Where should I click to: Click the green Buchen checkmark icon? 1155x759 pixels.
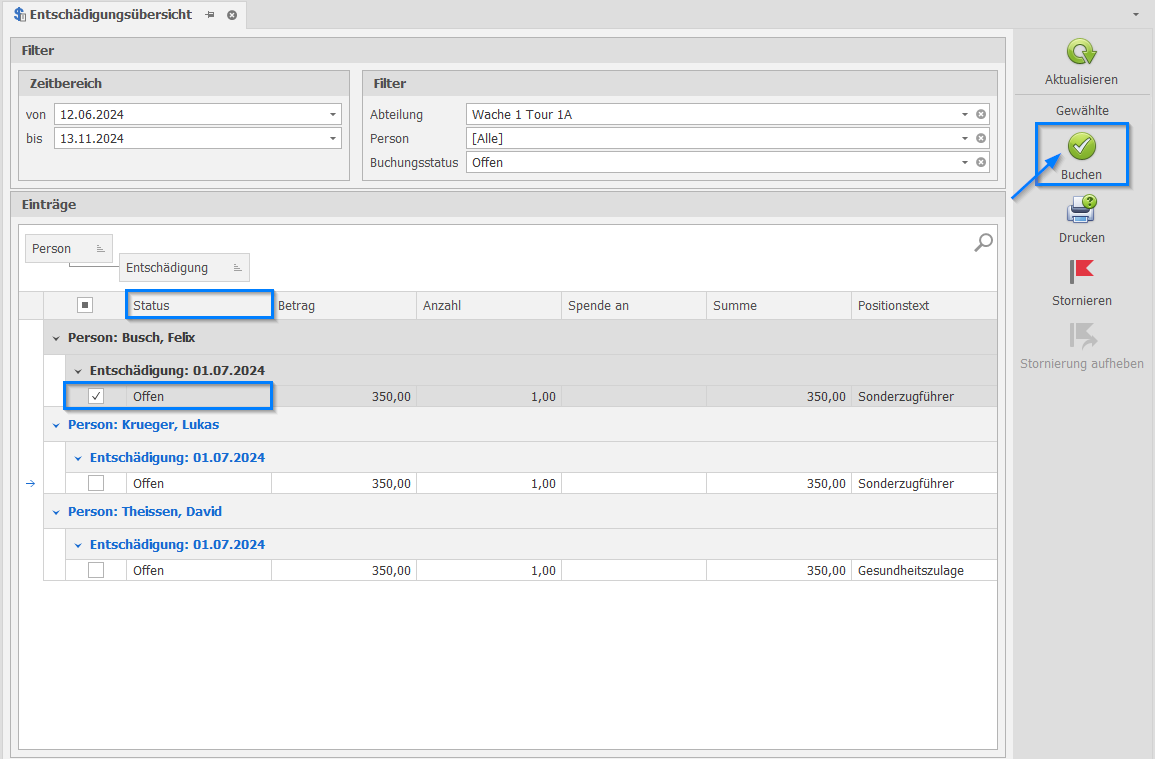click(1081, 147)
